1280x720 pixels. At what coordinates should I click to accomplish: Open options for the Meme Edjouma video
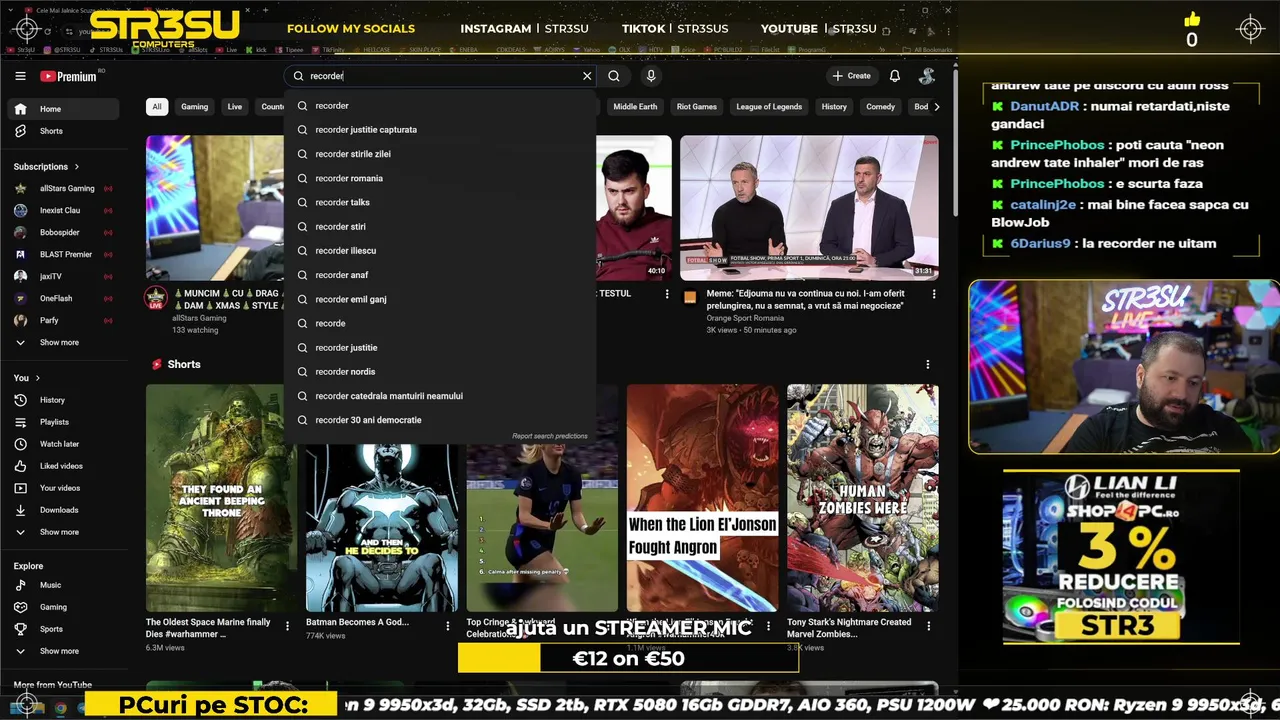[x=934, y=294]
